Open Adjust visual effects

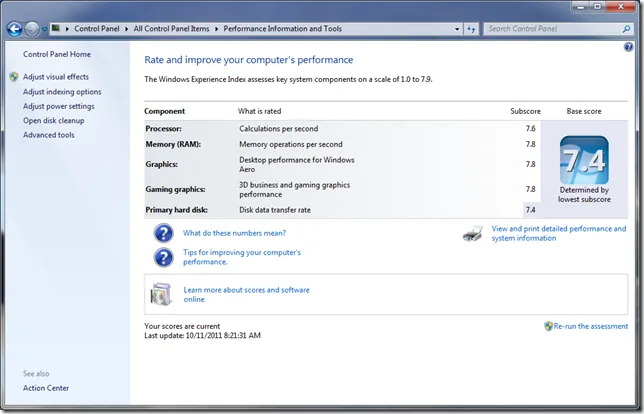pyautogui.click(x=56, y=77)
